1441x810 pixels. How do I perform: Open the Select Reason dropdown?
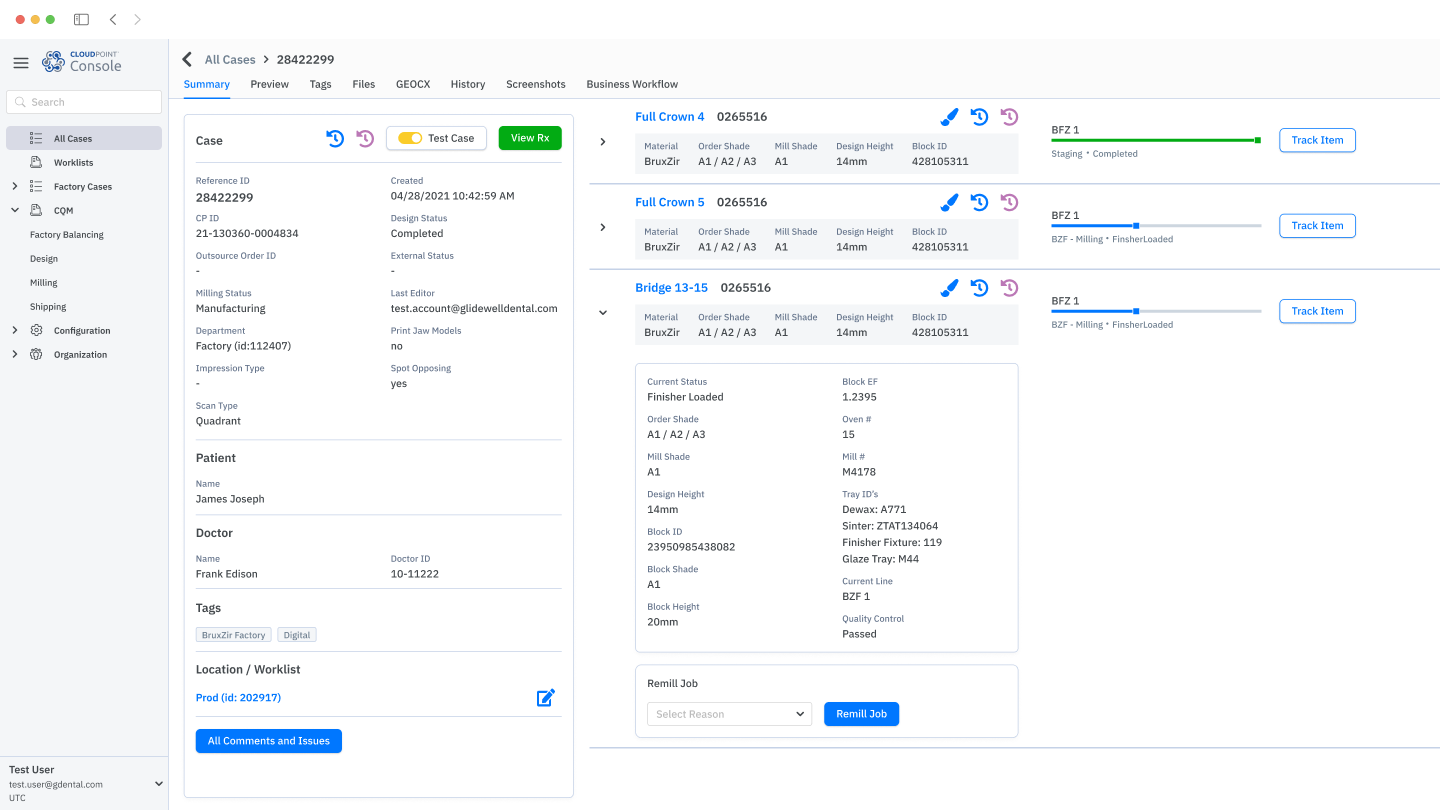[x=729, y=714]
